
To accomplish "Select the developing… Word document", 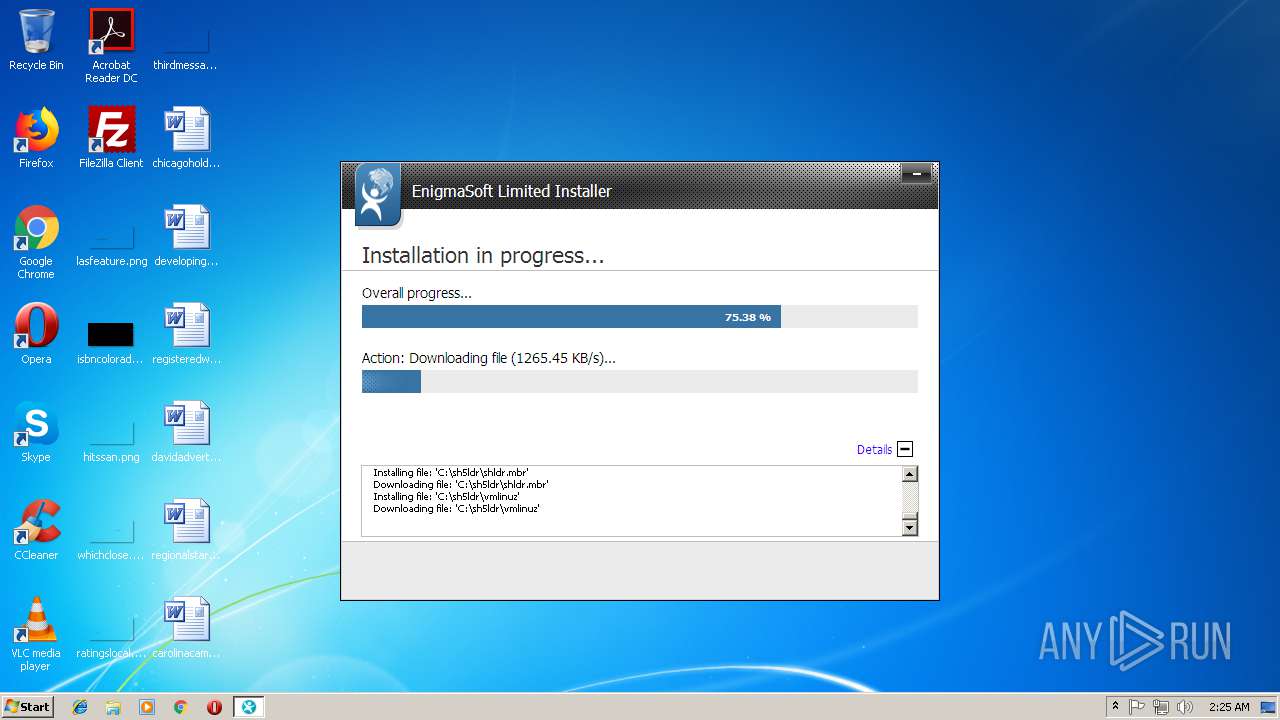I will [x=186, y=236].
